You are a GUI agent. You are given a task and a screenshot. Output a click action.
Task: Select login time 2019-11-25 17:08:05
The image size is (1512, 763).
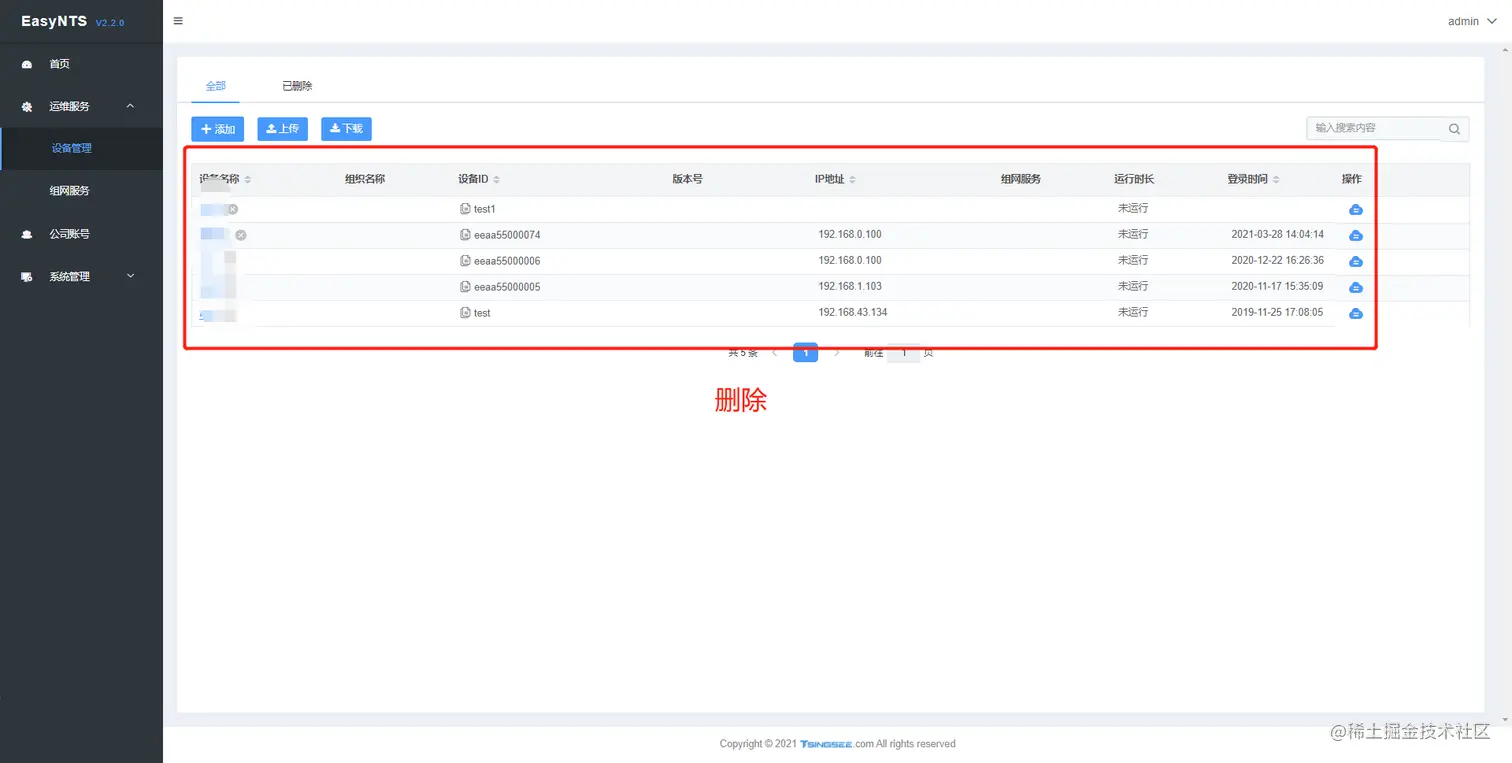click(x=1278, y=312)
